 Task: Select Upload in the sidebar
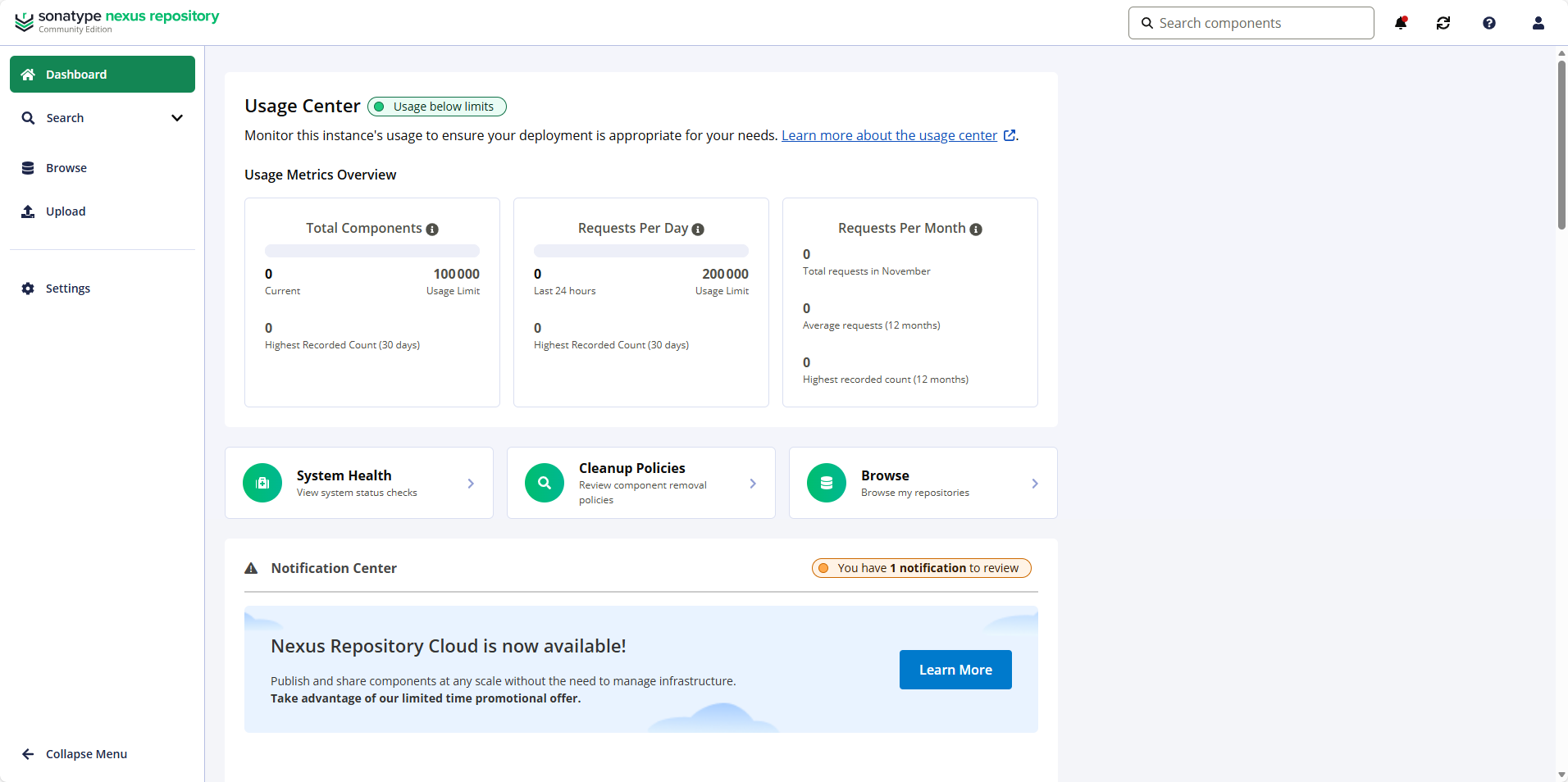click(x=66, y=211)
